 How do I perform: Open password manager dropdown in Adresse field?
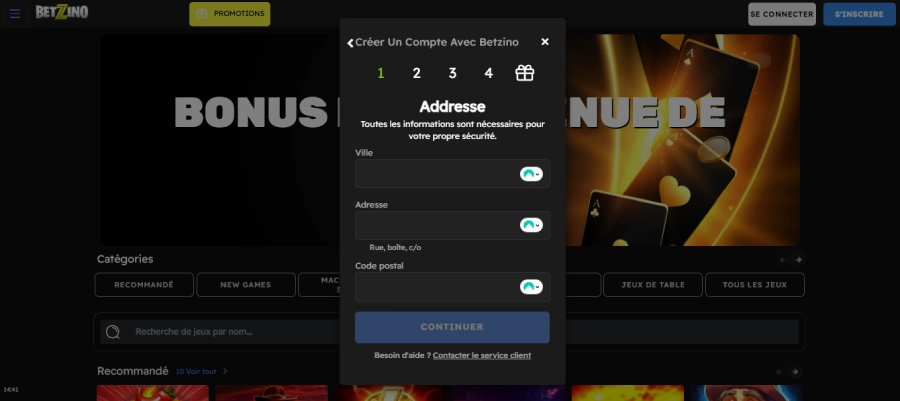(x=531, y=225)
